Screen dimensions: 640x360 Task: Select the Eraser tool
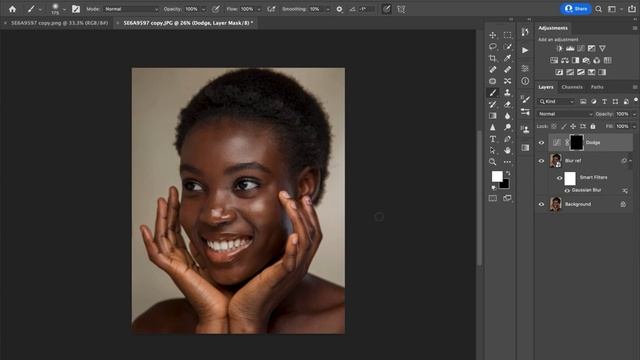[x=507, y=104]
